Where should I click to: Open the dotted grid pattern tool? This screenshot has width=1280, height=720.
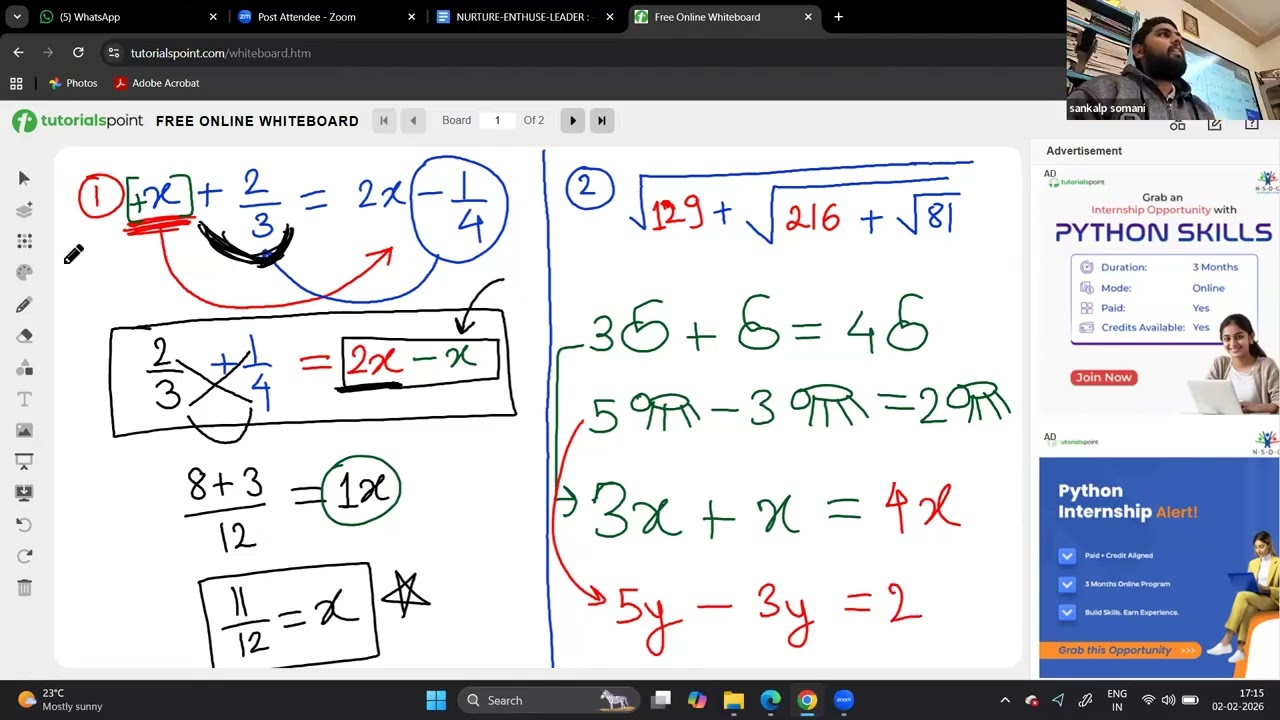point(24,241)
